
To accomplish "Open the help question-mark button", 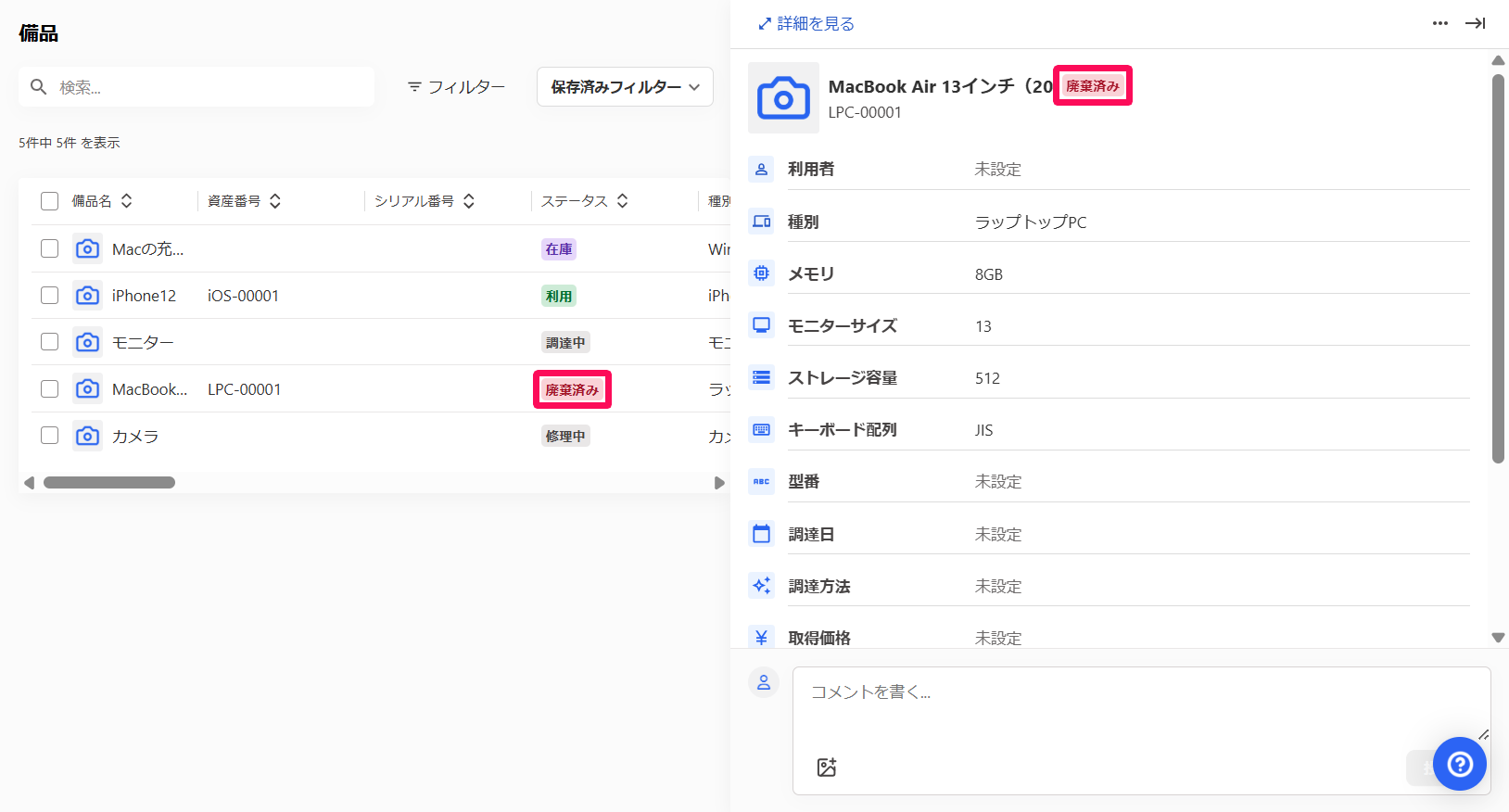I will (1460, 764).
